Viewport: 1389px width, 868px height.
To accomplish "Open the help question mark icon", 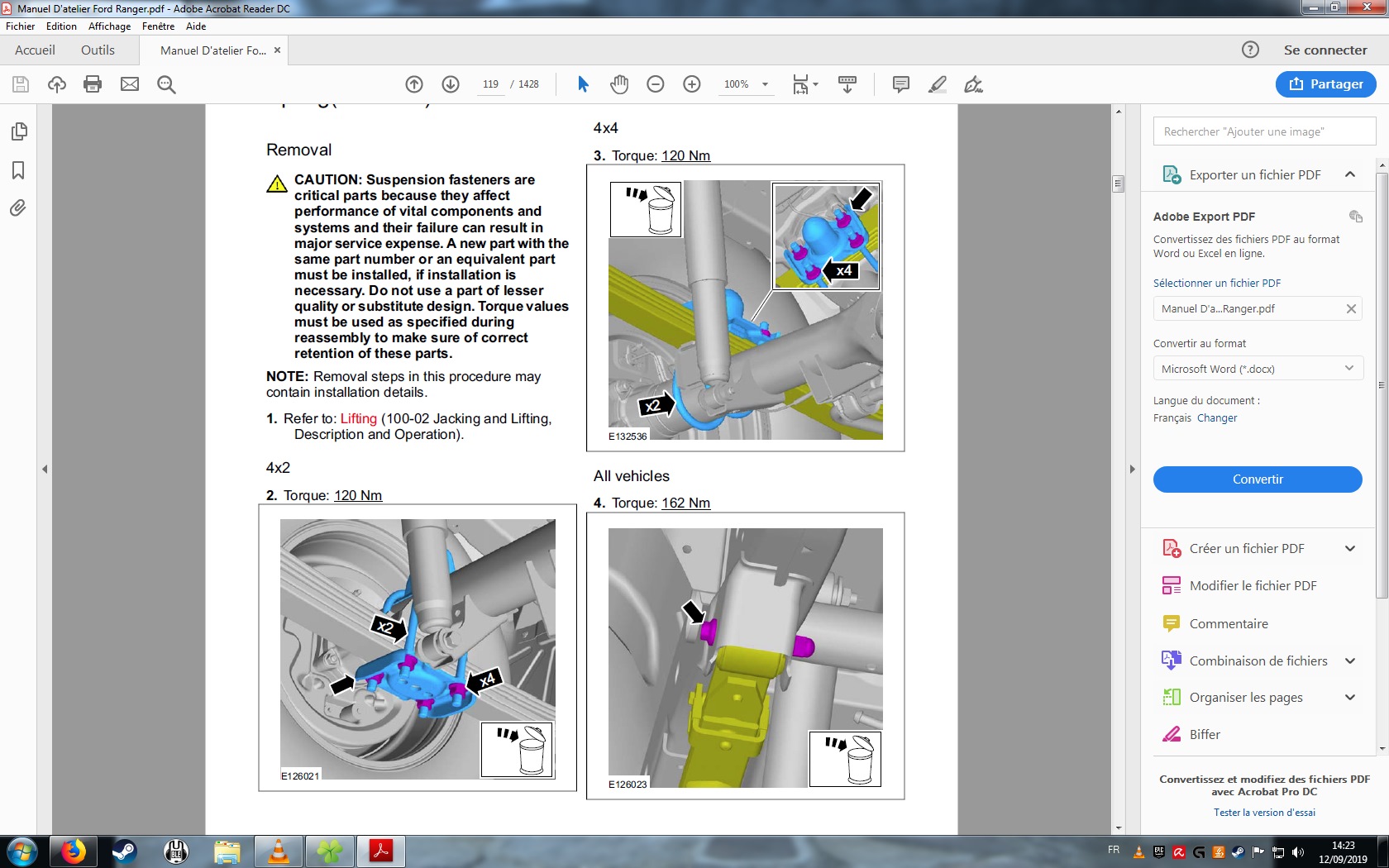I will click(x=1250, y=50).
